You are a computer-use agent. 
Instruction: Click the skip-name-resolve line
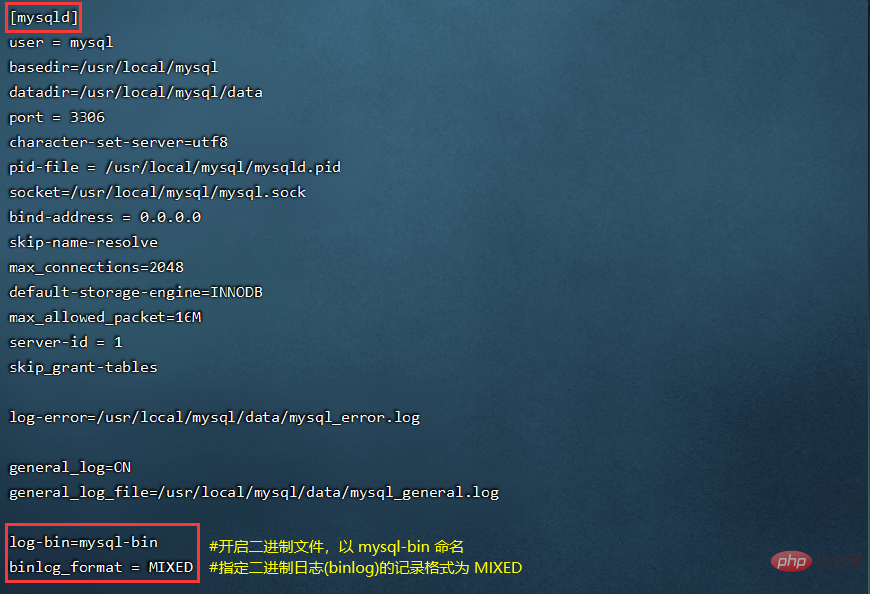[x=83, y=242]
